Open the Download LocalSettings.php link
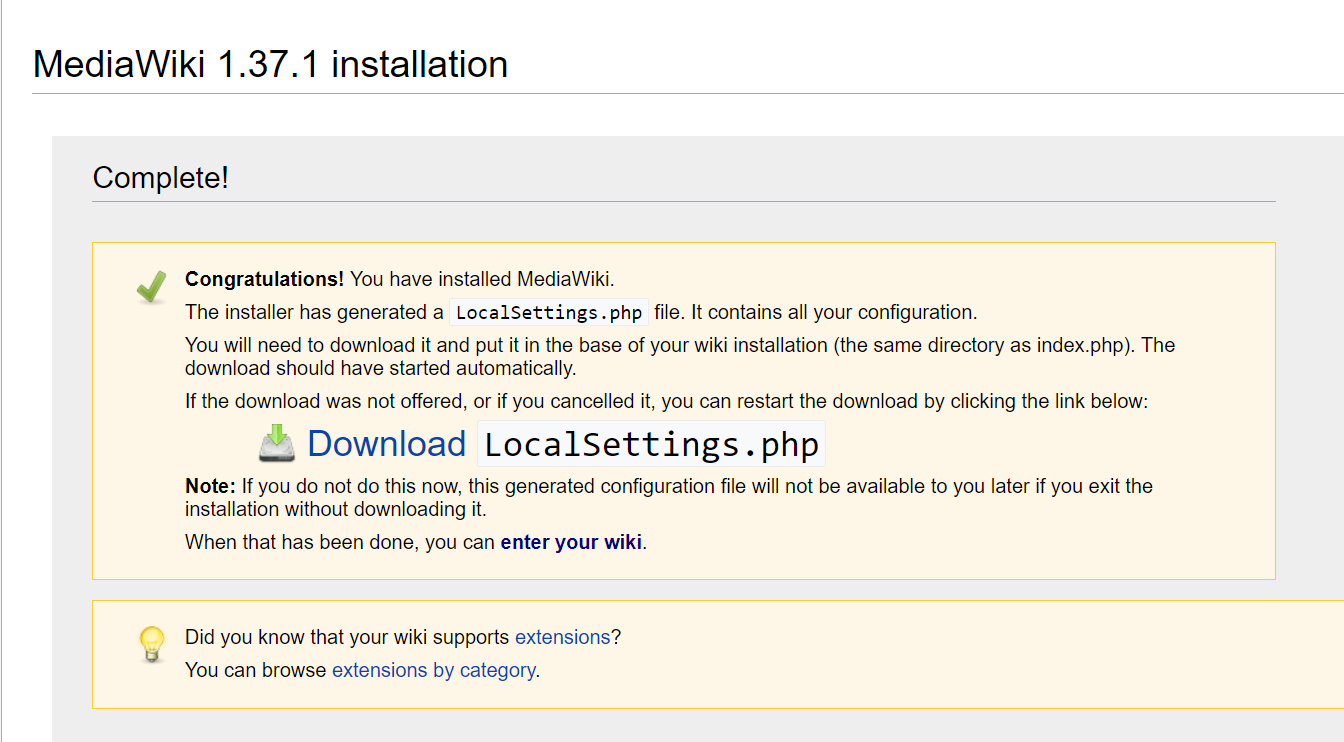Image resolution: width=1344 pixels, height=742 pixels. [387, 443]
